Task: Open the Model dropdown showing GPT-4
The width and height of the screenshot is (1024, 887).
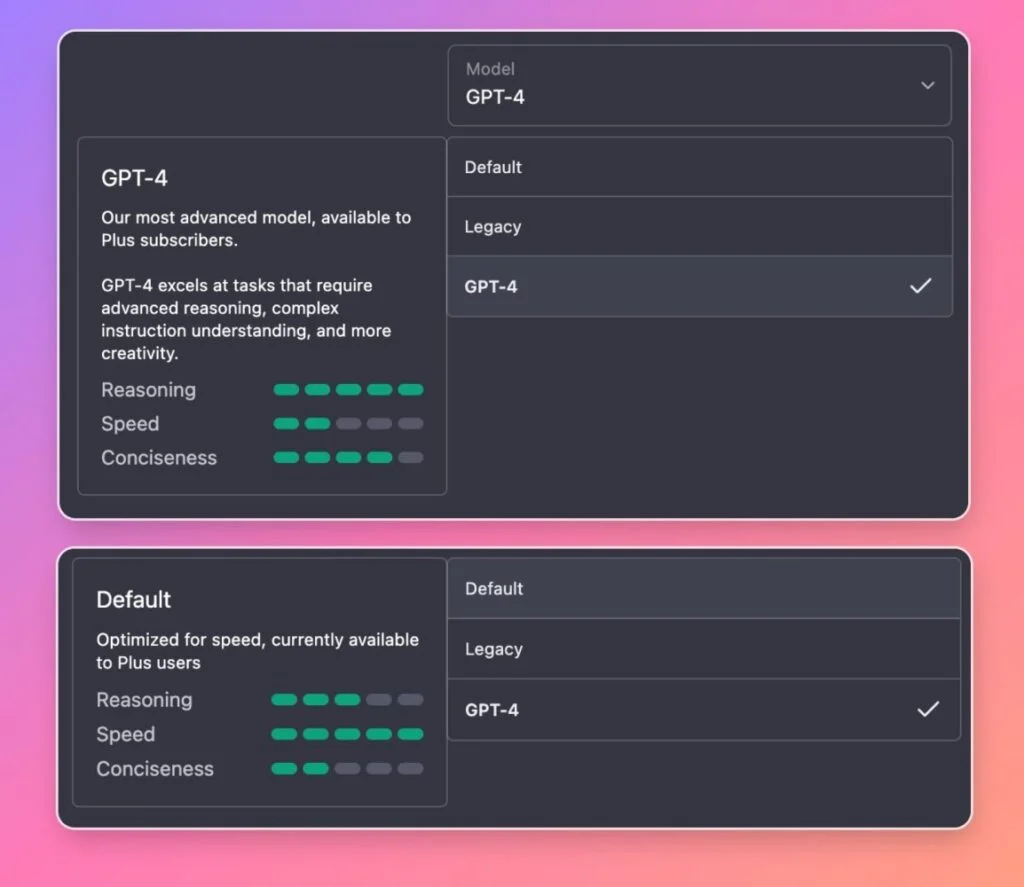Action: 699,86
